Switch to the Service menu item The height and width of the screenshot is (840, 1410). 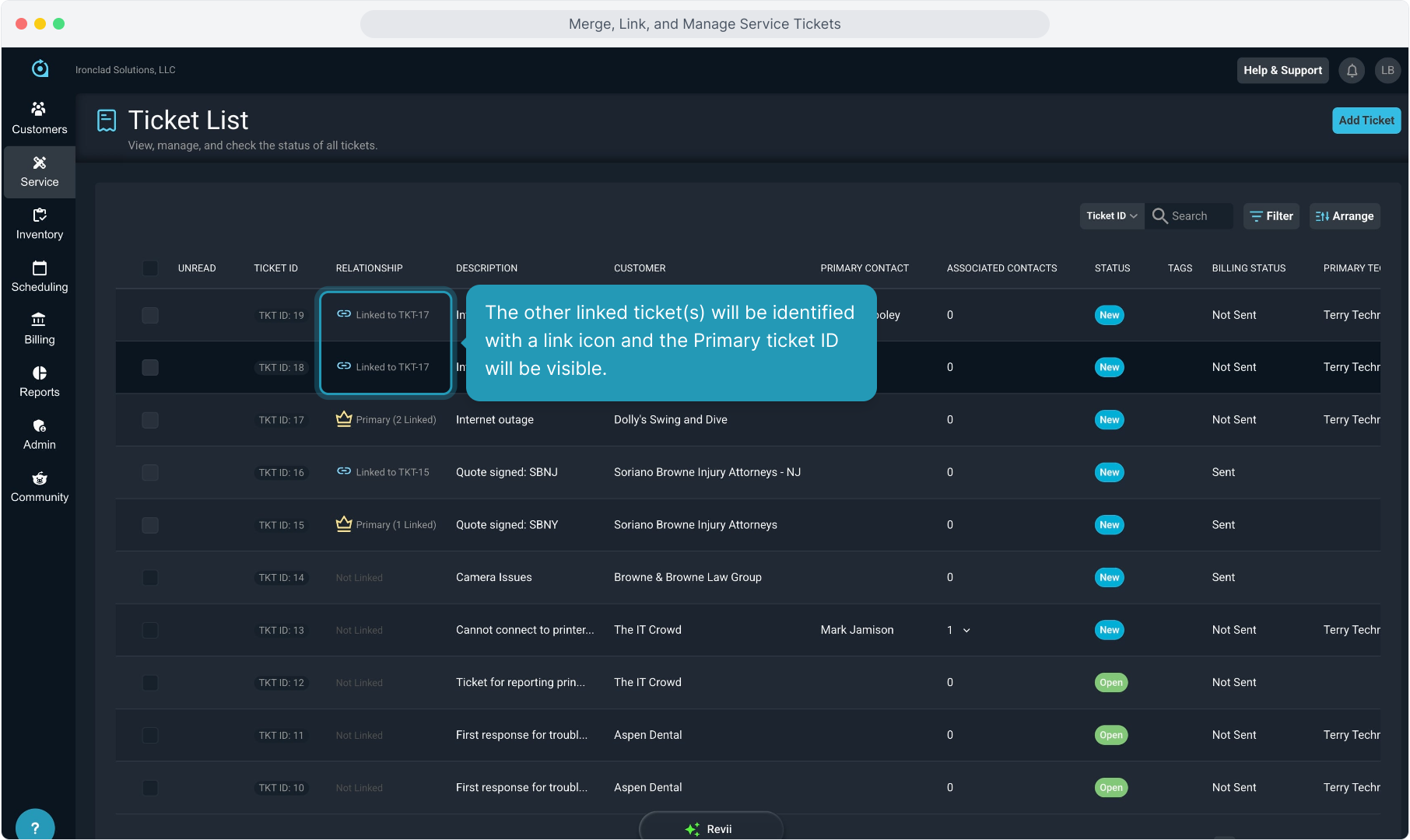click(39, 172)
